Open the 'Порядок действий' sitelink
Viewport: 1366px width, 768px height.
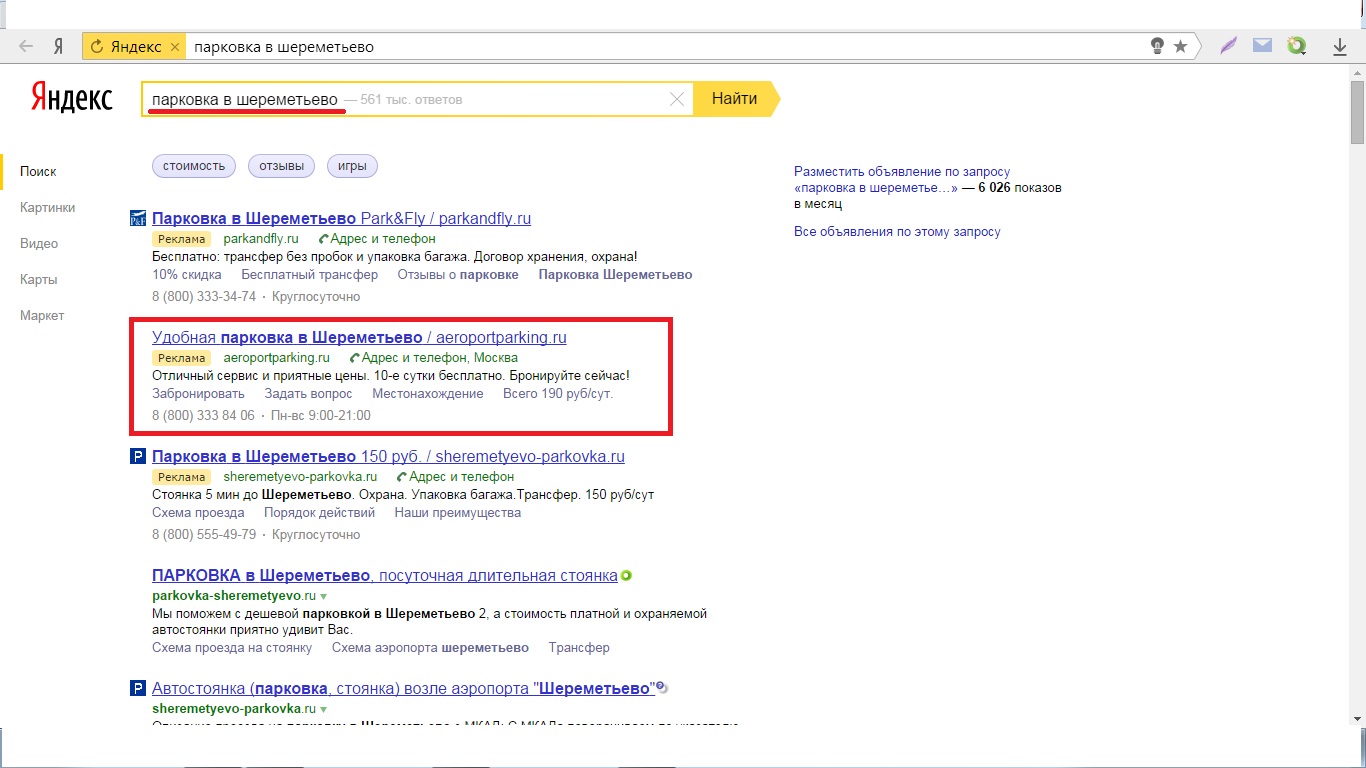pos(320,513)
